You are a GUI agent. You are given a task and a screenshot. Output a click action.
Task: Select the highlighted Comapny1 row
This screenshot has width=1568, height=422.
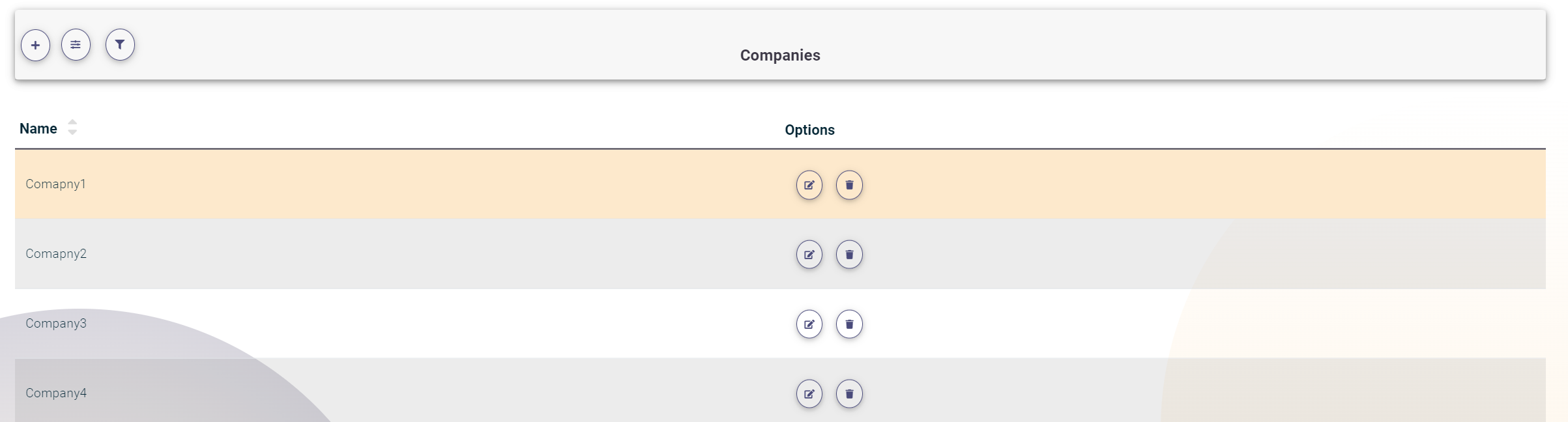(x=391, y=185)
